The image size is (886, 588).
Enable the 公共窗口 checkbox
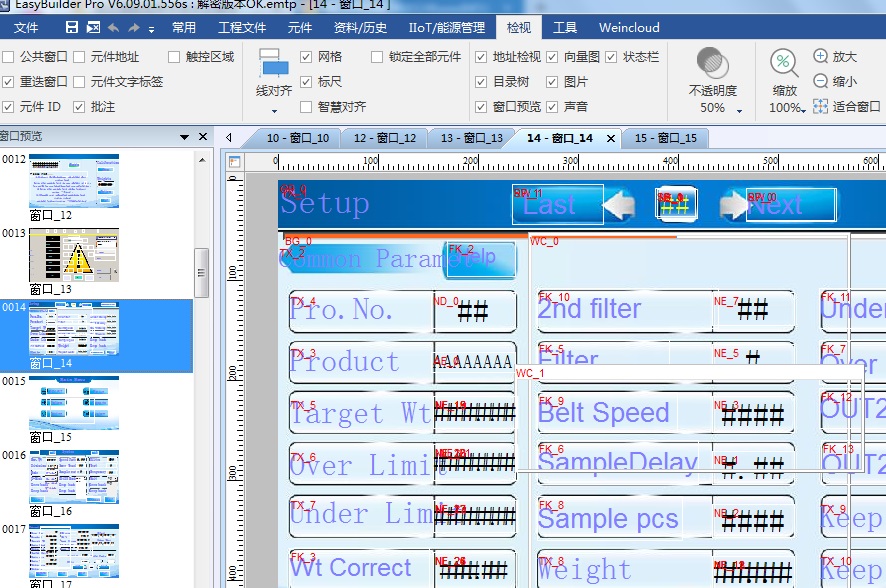click(x=9, y=57)
